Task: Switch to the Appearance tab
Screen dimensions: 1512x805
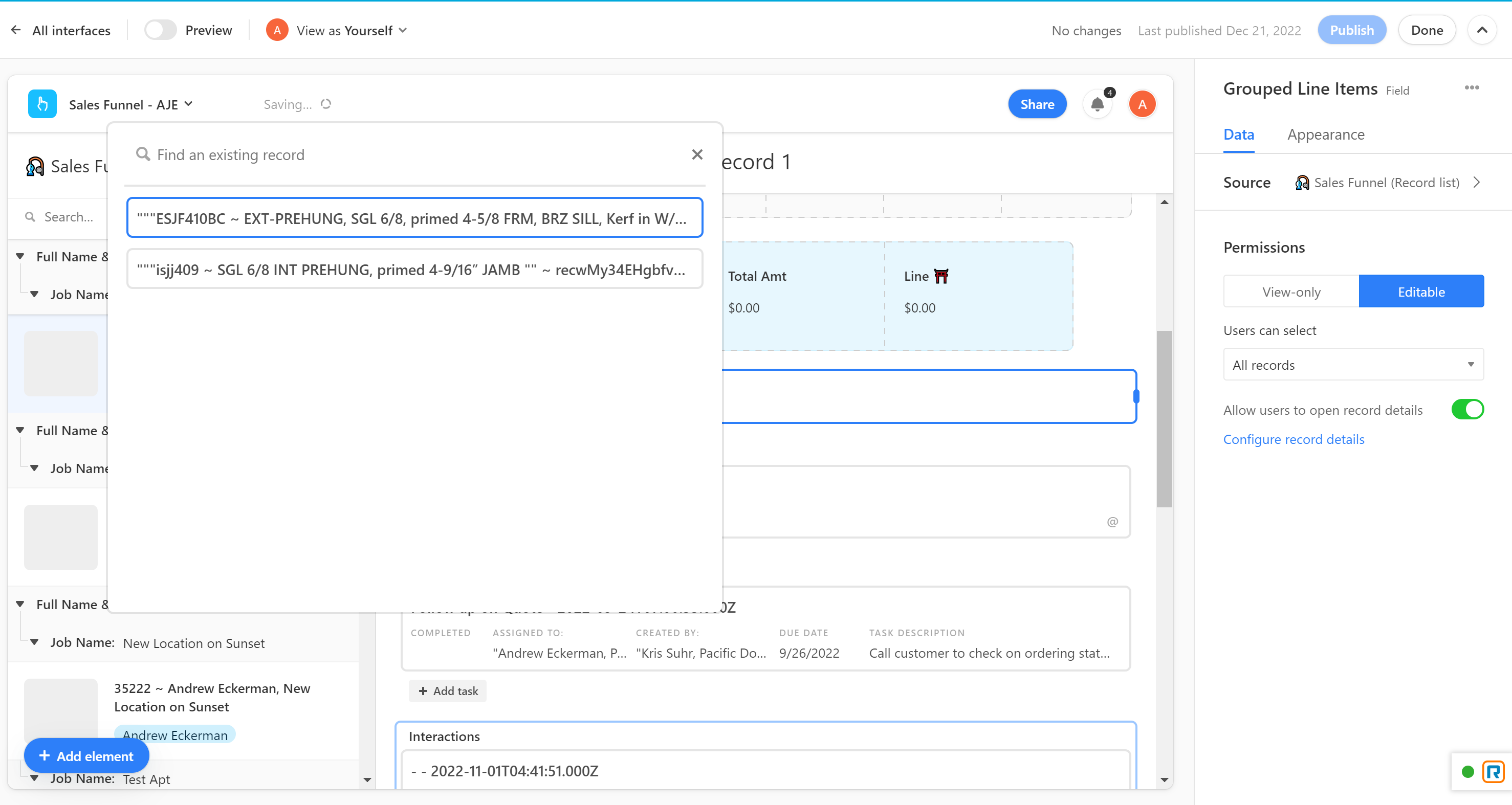Action: pyautogui.click(x=1325, y=135)
